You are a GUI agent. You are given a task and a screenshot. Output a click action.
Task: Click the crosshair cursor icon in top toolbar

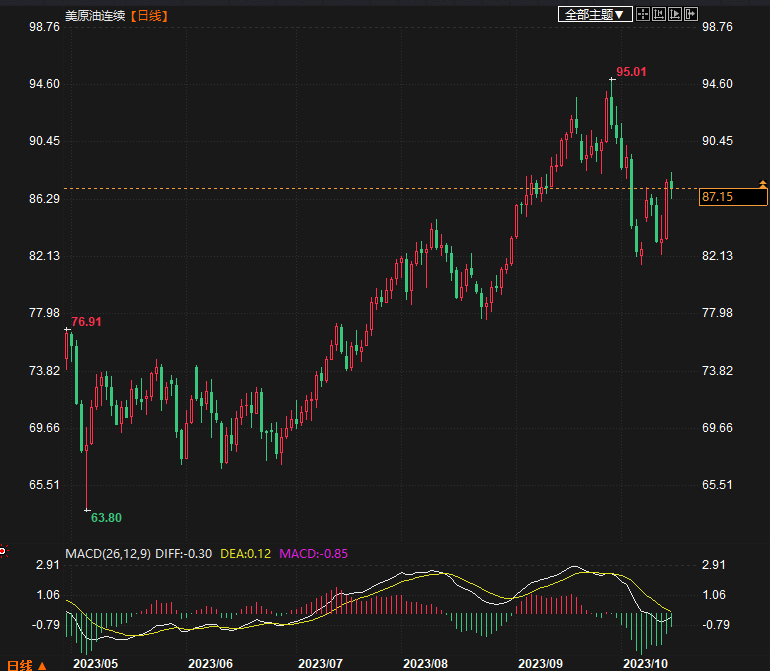643,14
